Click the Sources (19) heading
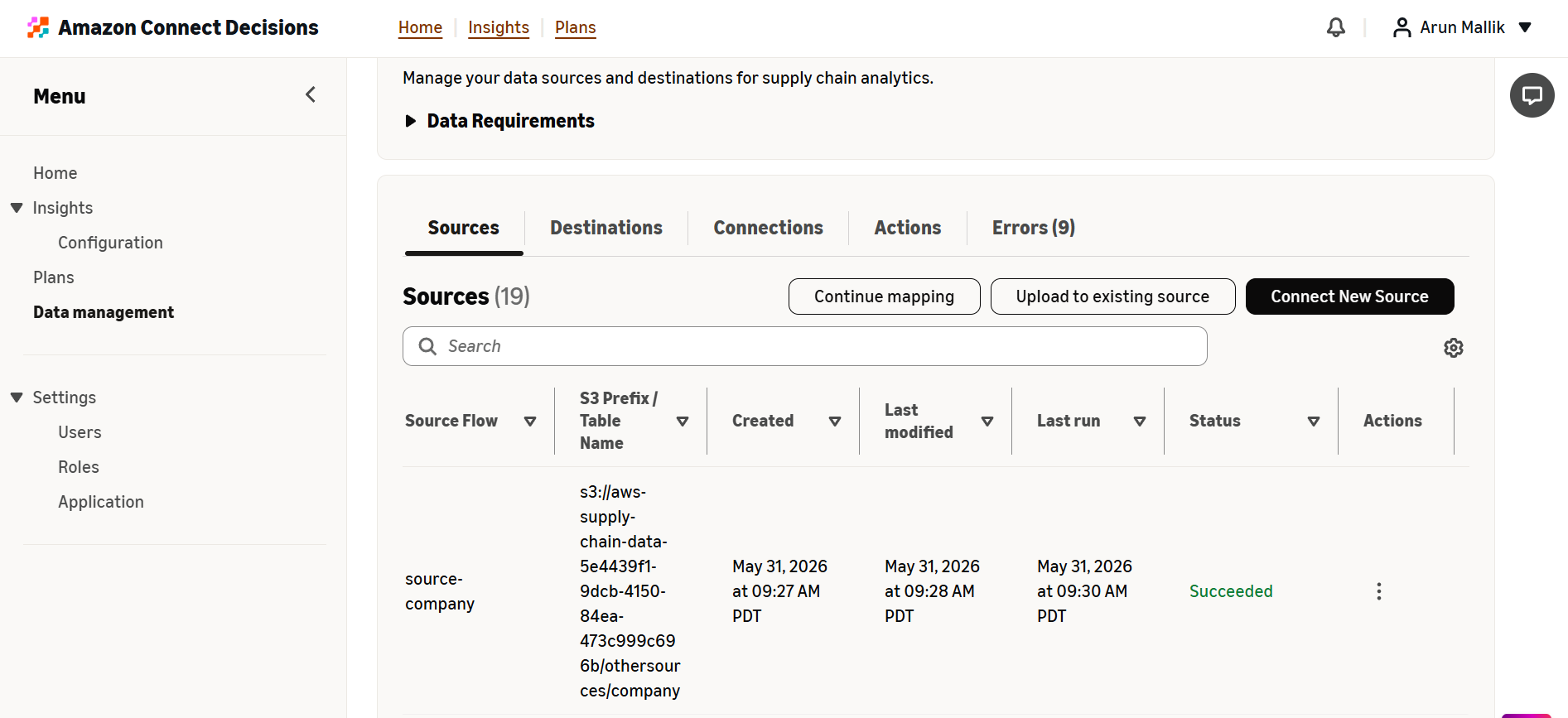This screenshot has height=718, width=1568. point(466,296)
